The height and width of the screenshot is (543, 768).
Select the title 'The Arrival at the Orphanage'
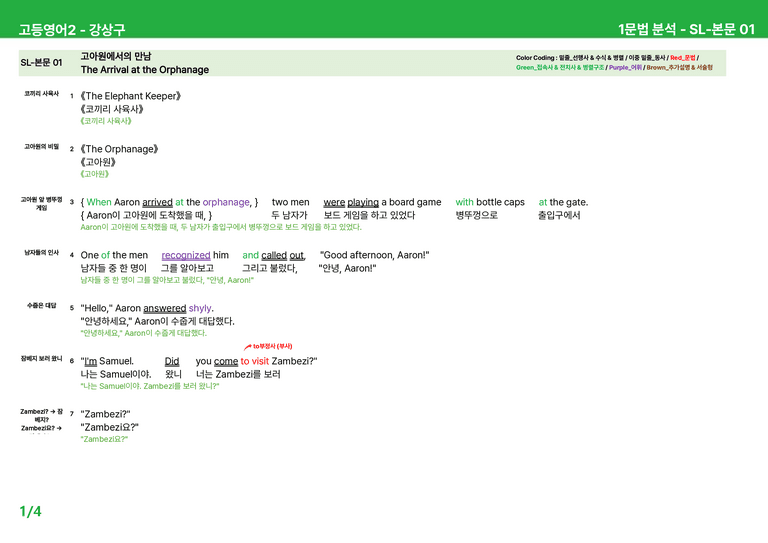point(145,70)
